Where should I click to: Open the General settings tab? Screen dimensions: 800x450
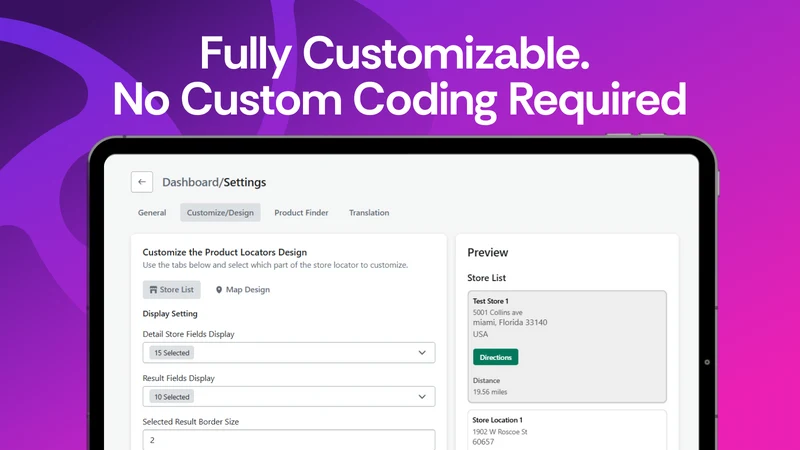tap(152, 213)
